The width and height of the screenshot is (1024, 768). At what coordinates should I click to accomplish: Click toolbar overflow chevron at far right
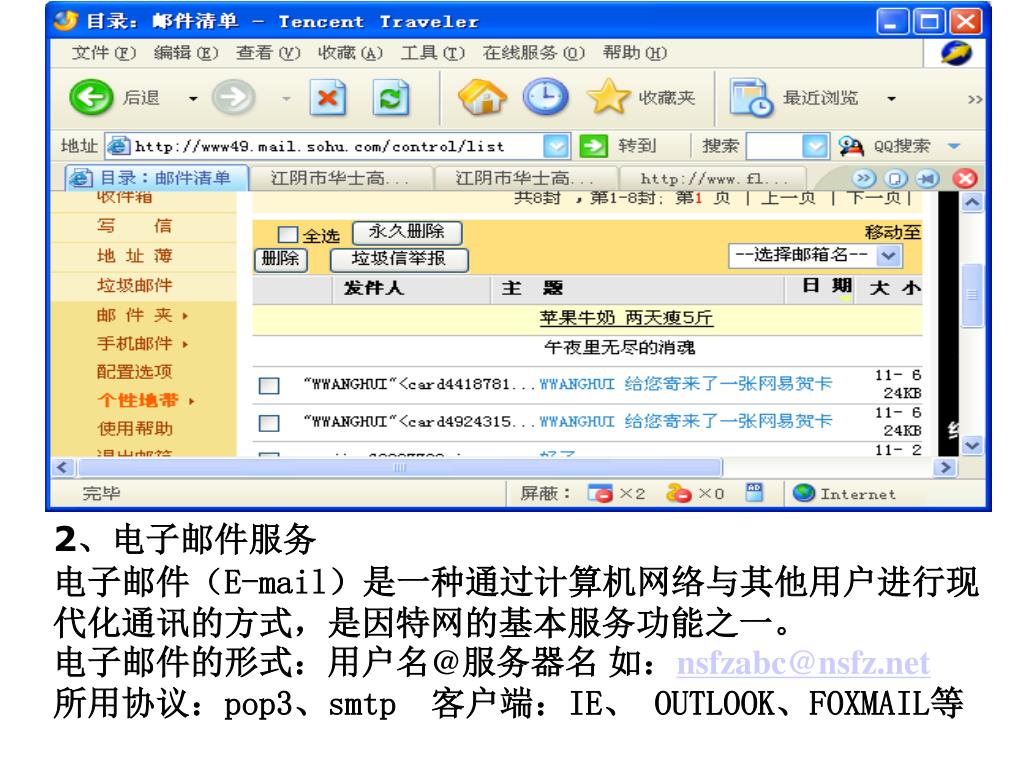tap(975, 99)
